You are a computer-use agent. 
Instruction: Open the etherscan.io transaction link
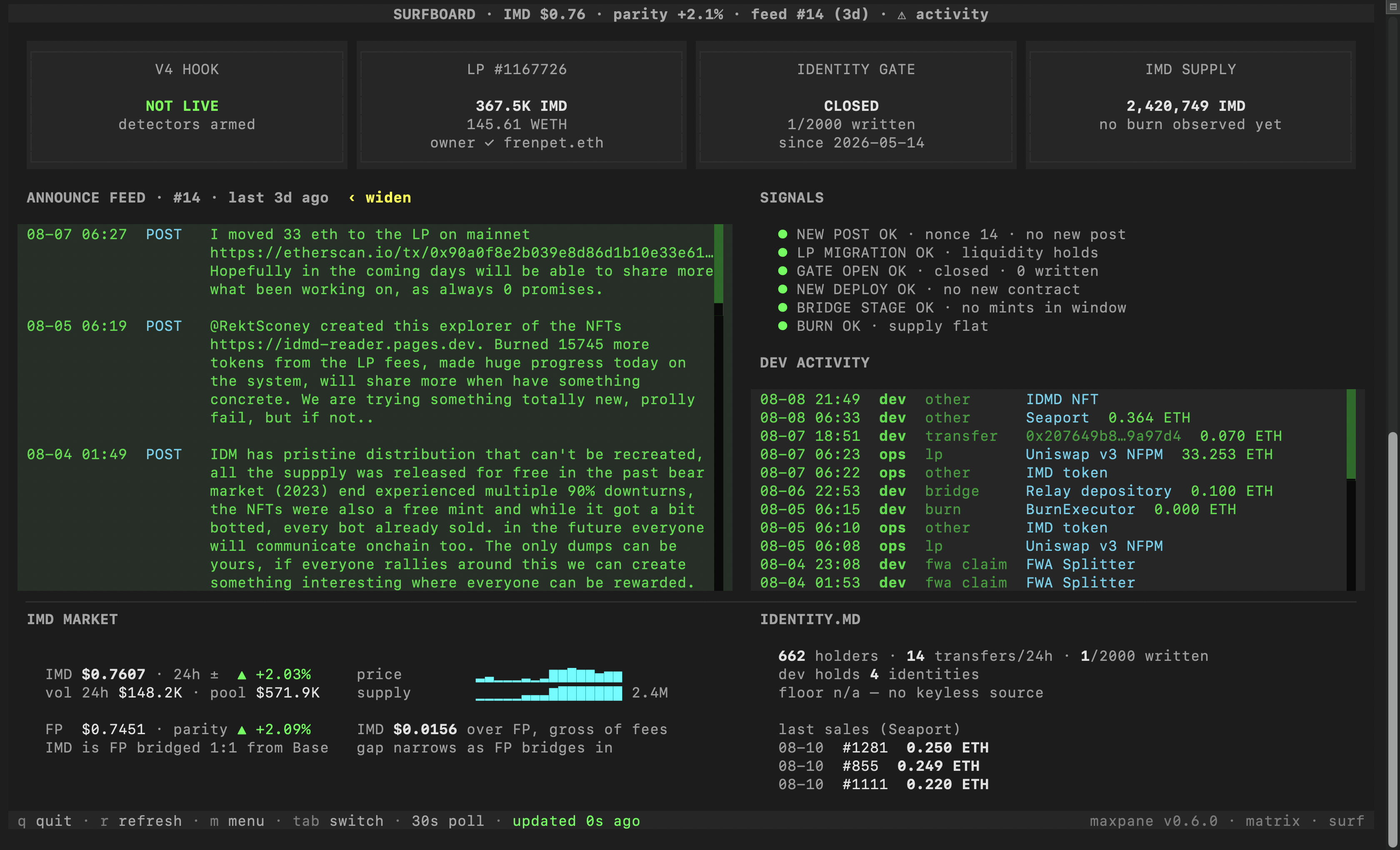click(x=461, y=252)
